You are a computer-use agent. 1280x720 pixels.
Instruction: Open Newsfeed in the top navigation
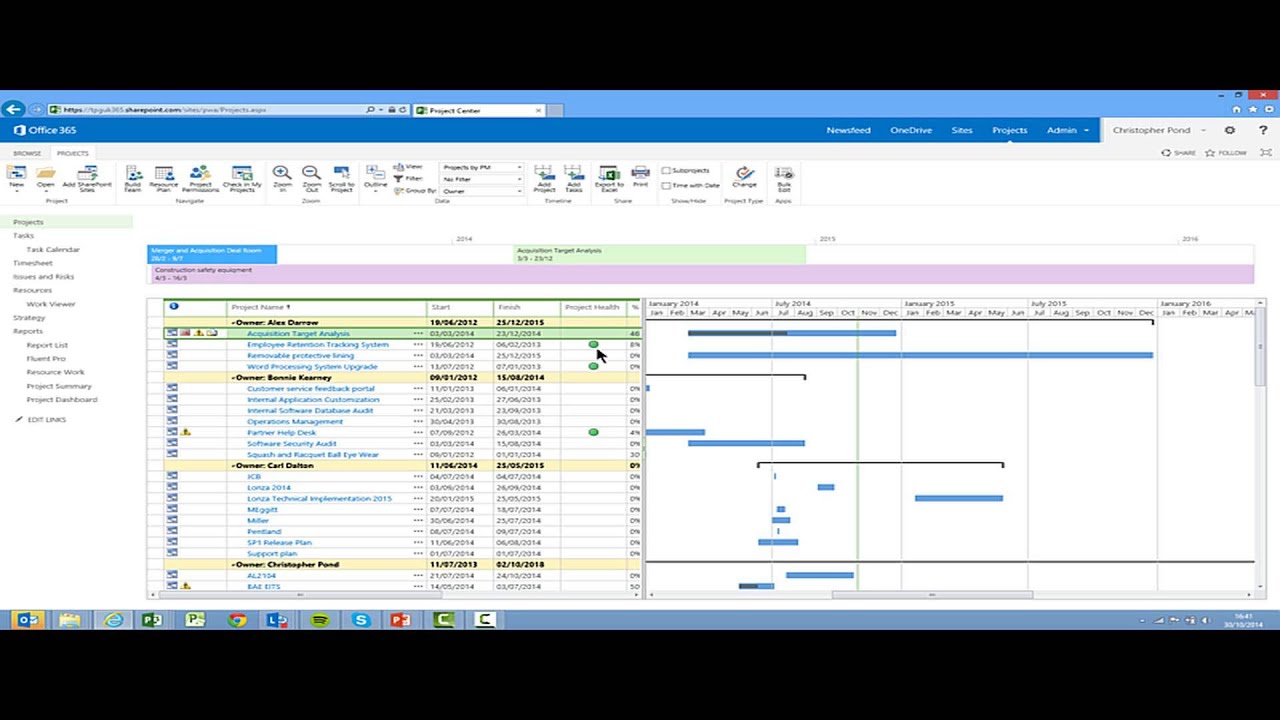pos(848,130)
